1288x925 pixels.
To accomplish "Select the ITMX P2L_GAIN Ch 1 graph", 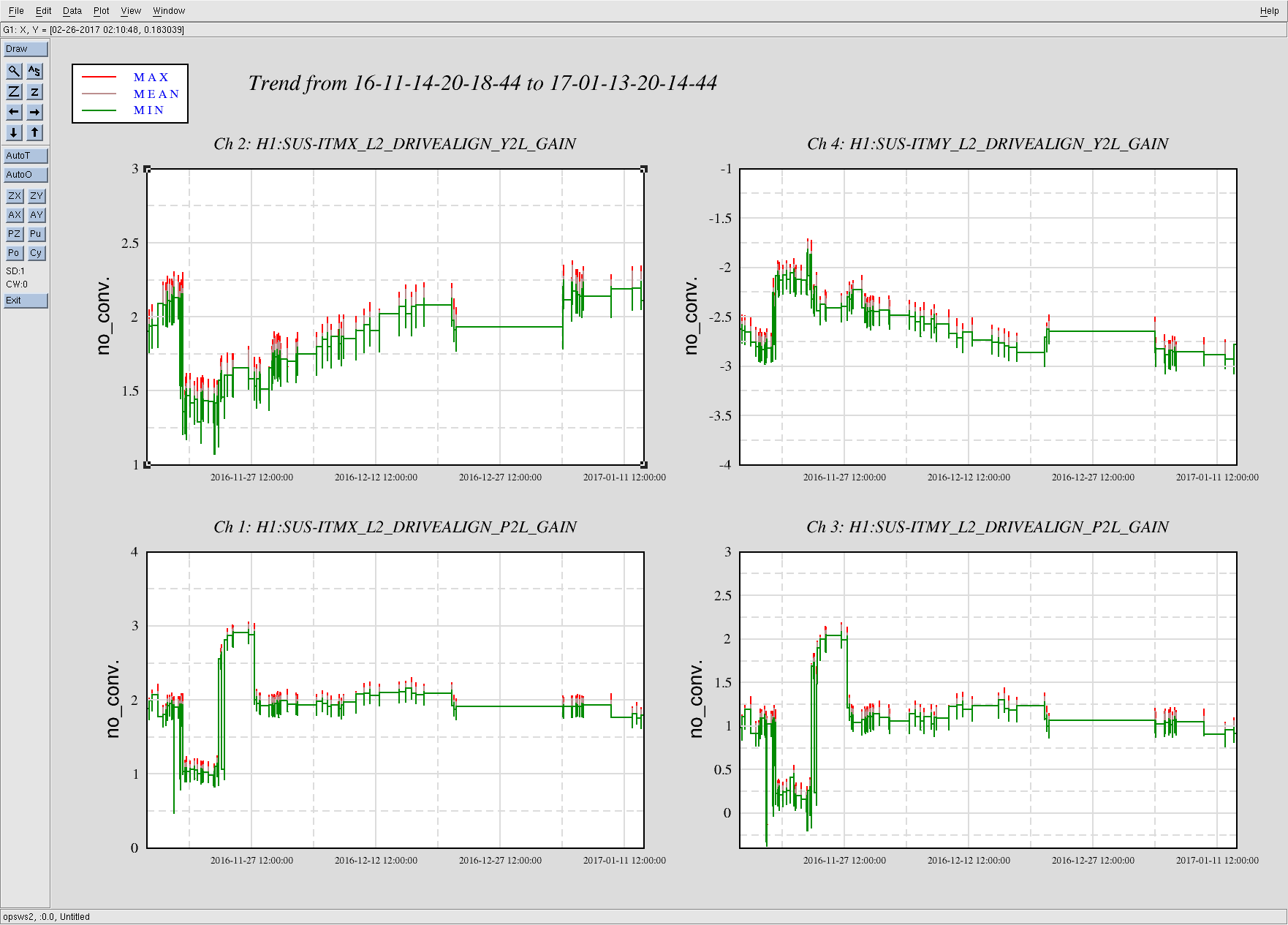I will (x=395, y=700).
